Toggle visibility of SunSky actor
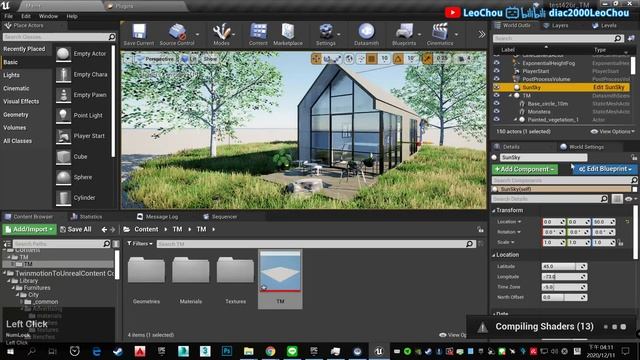Image resolution: width=640 pixels, height=360 pixels. point(497,87)
